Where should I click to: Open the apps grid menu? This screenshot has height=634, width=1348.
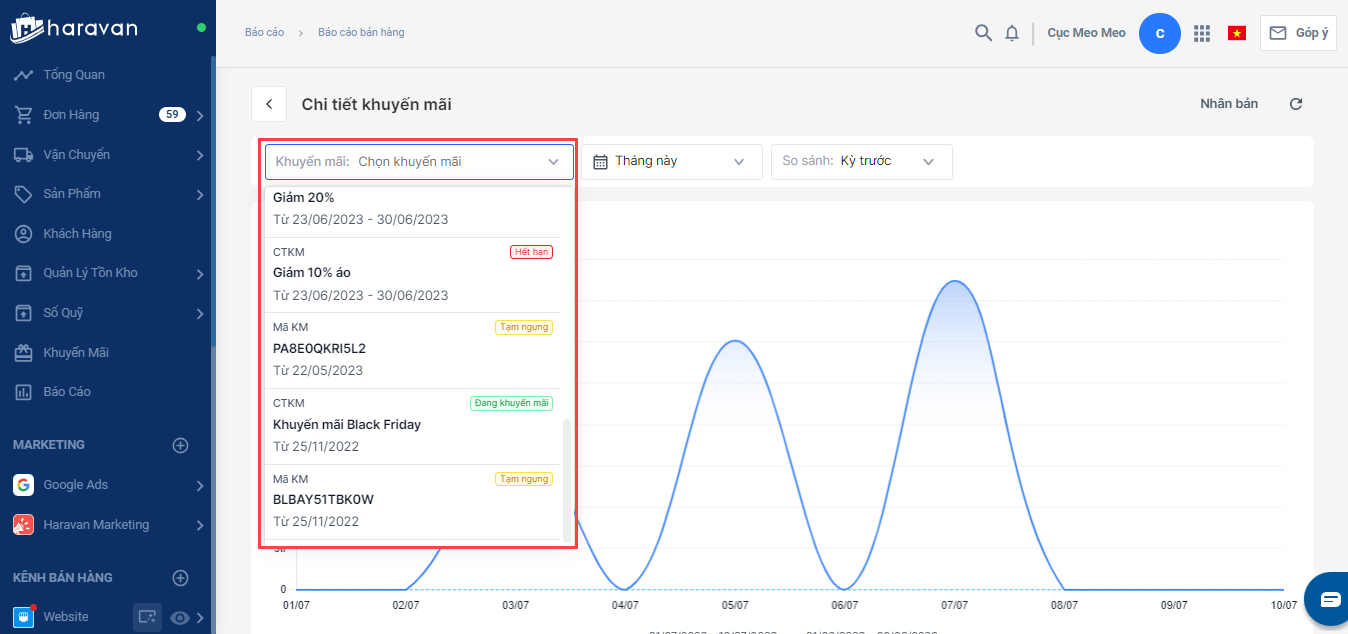click(x=1202, y=33)
